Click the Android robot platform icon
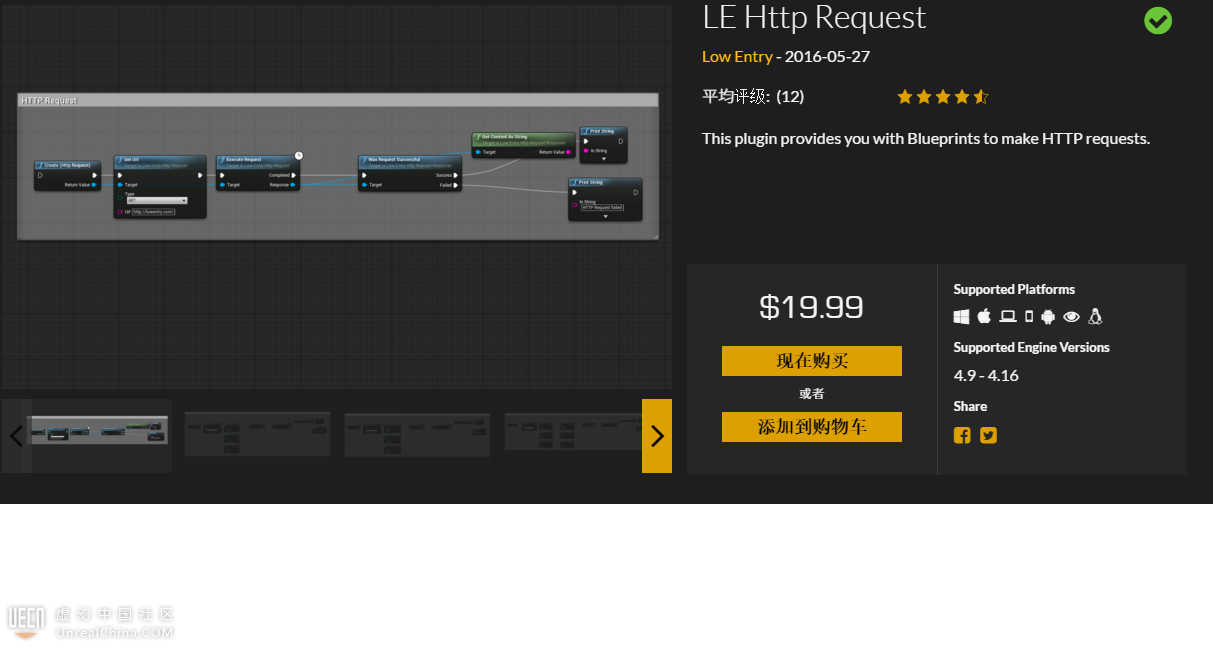The width and height of the screenshot is (1213, 648). point(1048,317)
